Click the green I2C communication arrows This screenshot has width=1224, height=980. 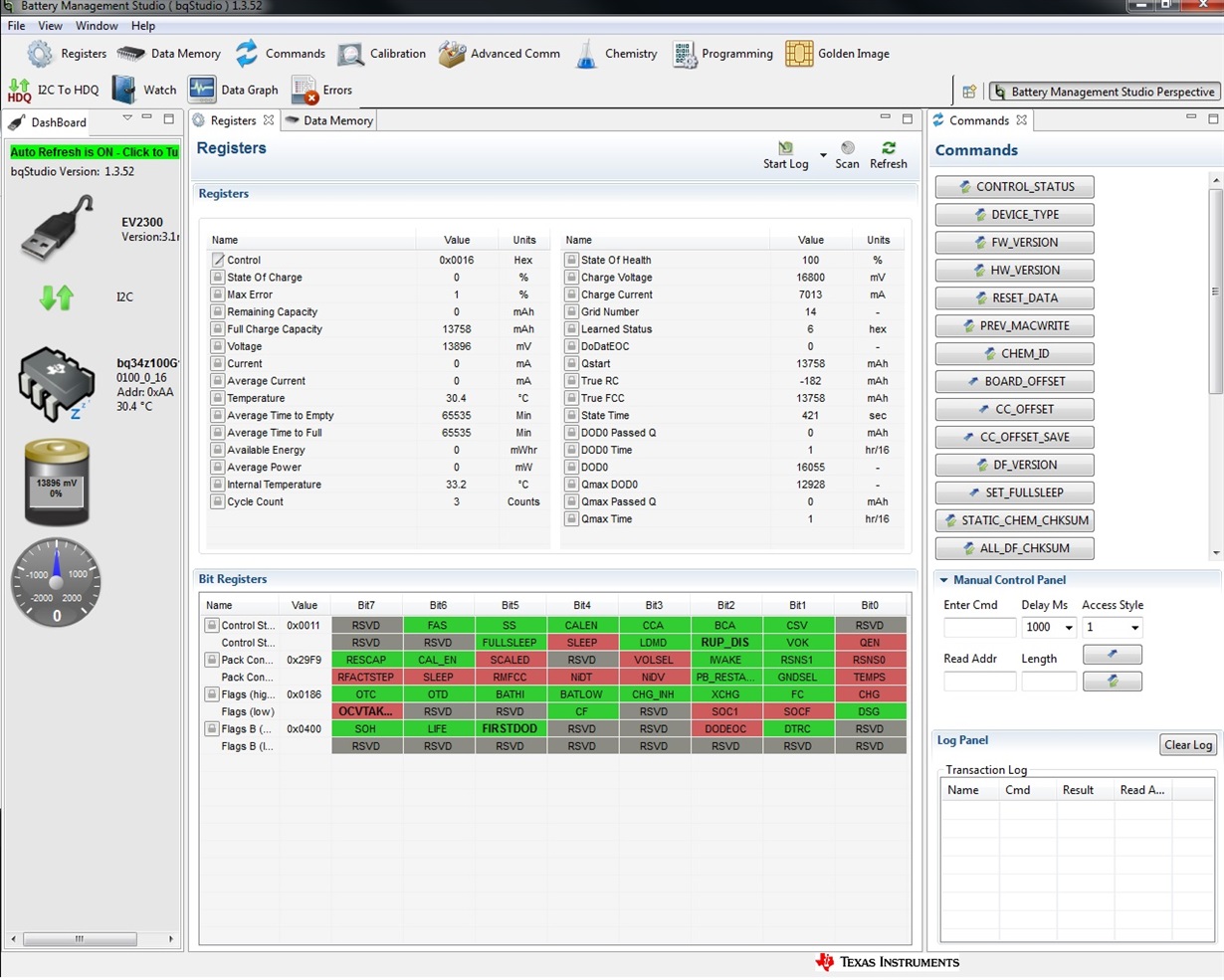[x=57, y=296]
